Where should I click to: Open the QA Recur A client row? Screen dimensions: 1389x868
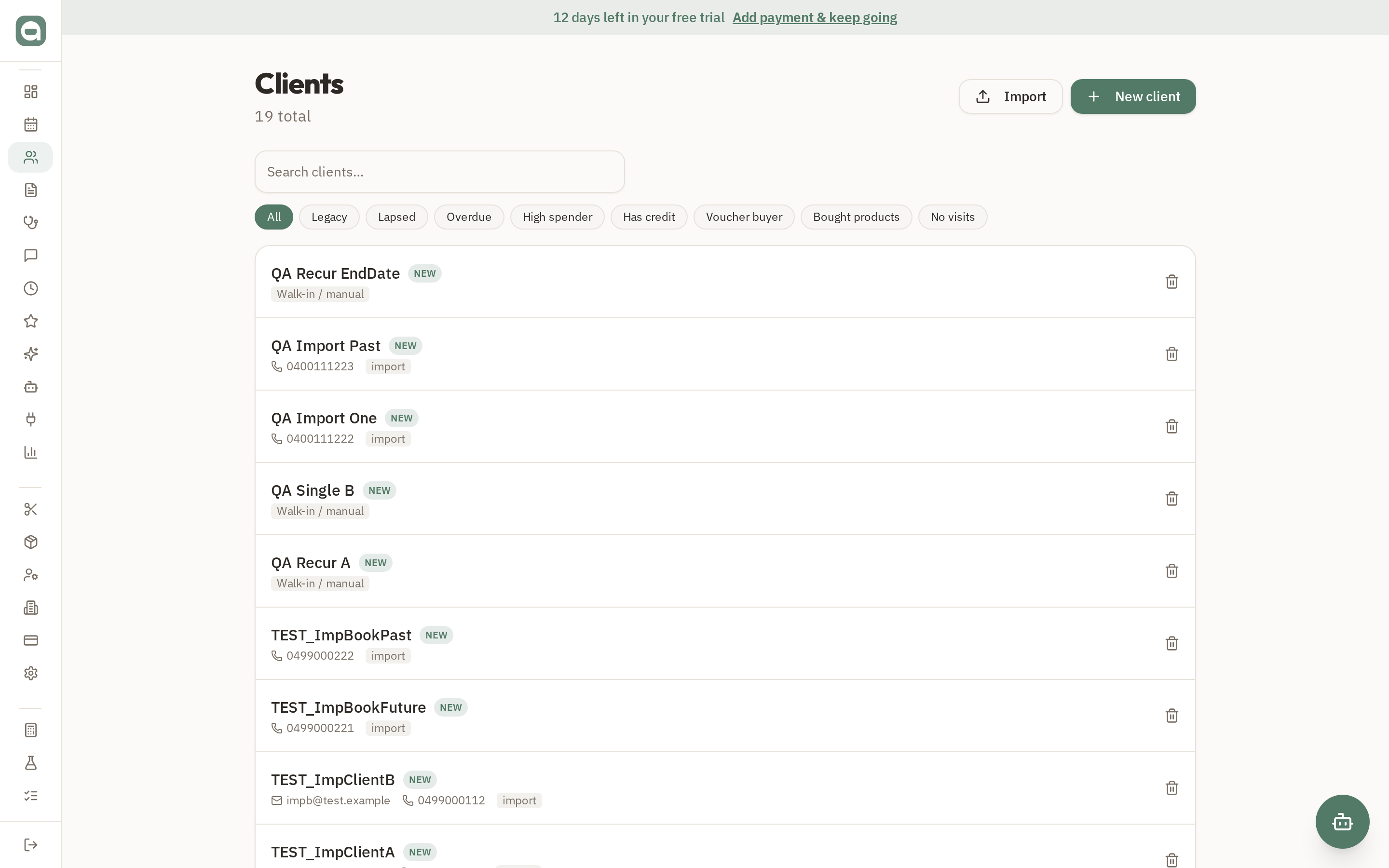[x=725, y=571]
